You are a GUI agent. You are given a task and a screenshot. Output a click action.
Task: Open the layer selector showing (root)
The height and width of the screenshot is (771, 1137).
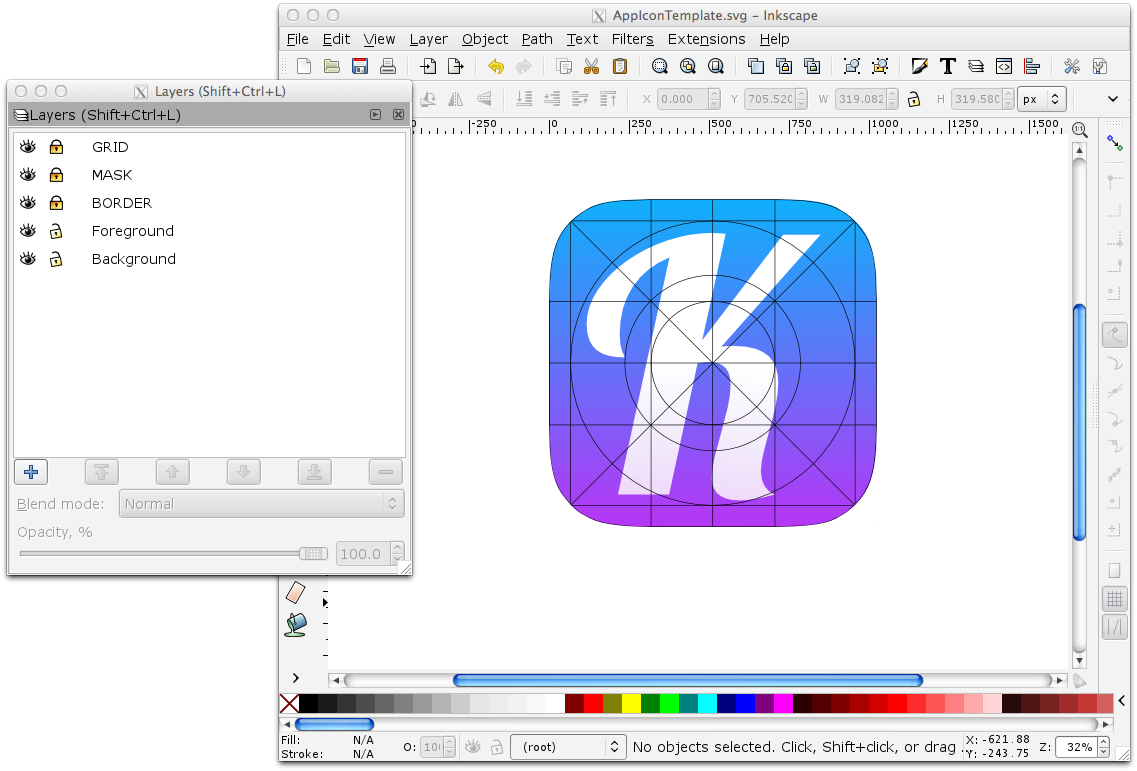568,746
